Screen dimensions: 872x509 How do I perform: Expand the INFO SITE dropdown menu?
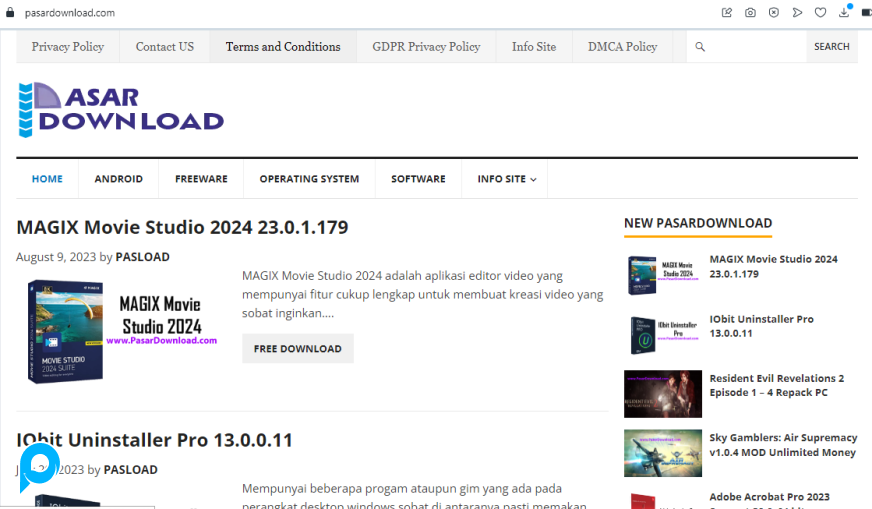tap(506, 179)
